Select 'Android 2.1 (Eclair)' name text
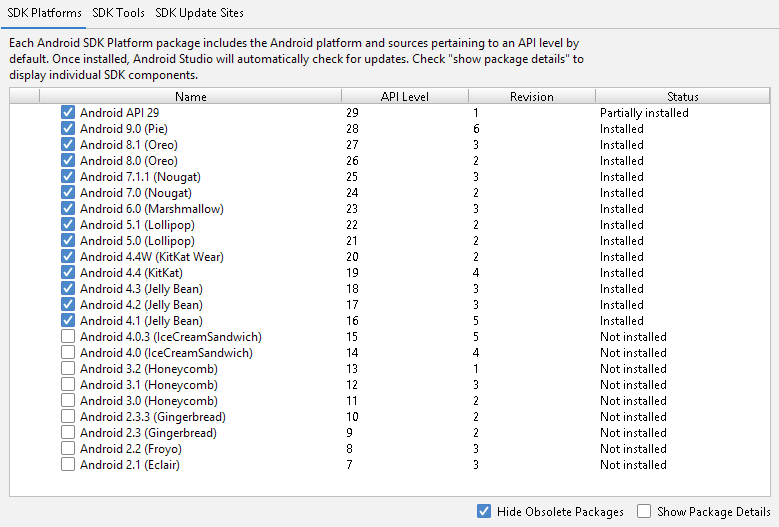Image resolution: width=779 pixels, height=527 pixels. pos(130,465)
